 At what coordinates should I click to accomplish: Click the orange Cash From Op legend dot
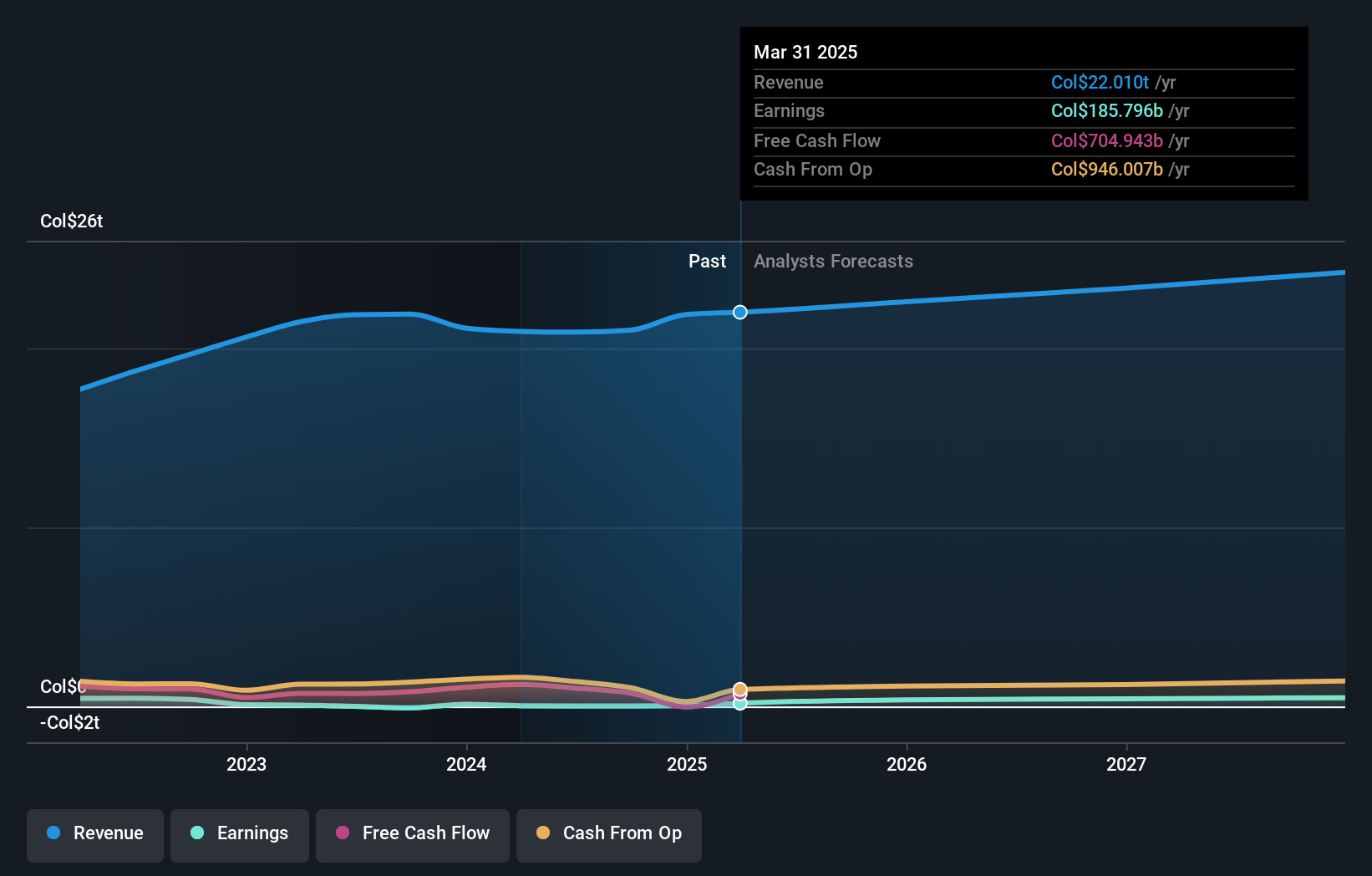click(x=543, y=833)
